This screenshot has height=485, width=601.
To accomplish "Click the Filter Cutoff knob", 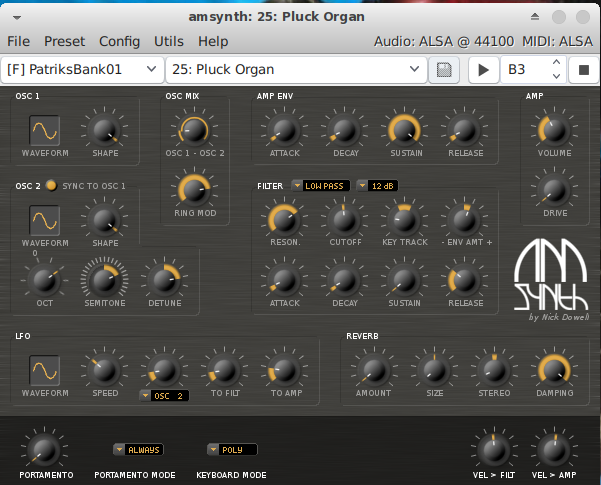I will pos(345,219).
